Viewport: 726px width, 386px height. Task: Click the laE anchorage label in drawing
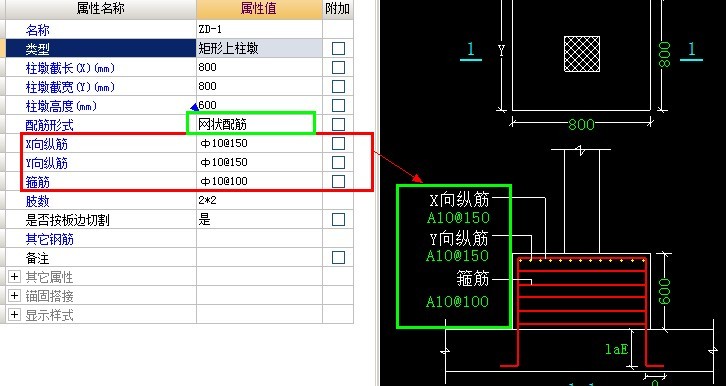tap(616, 349)
